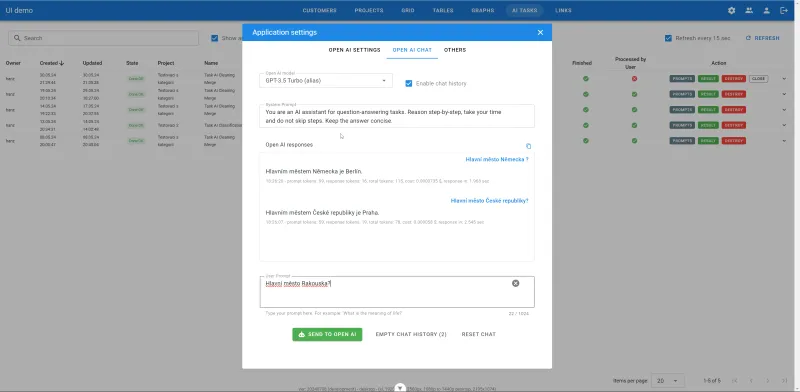Click the RESET CHAT button
Image resolution: width=800 pixels, height=392 pixels.
[x=479, y=334]
